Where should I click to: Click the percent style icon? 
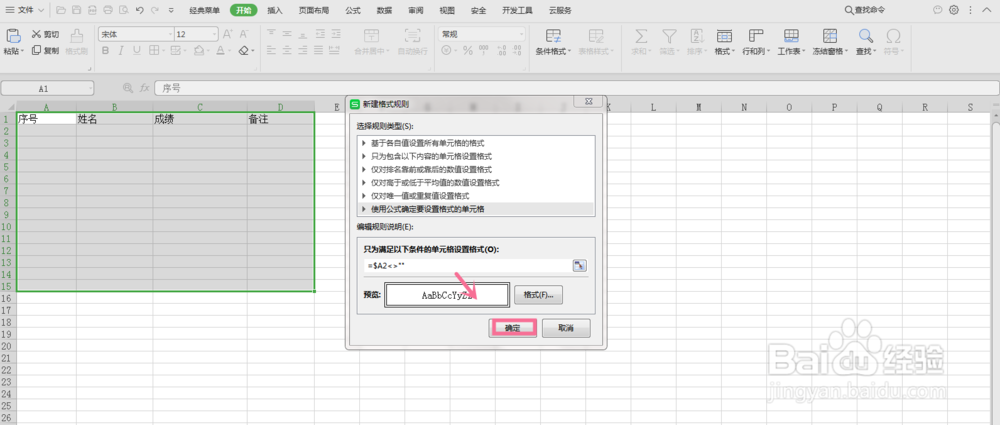[467, 50]
